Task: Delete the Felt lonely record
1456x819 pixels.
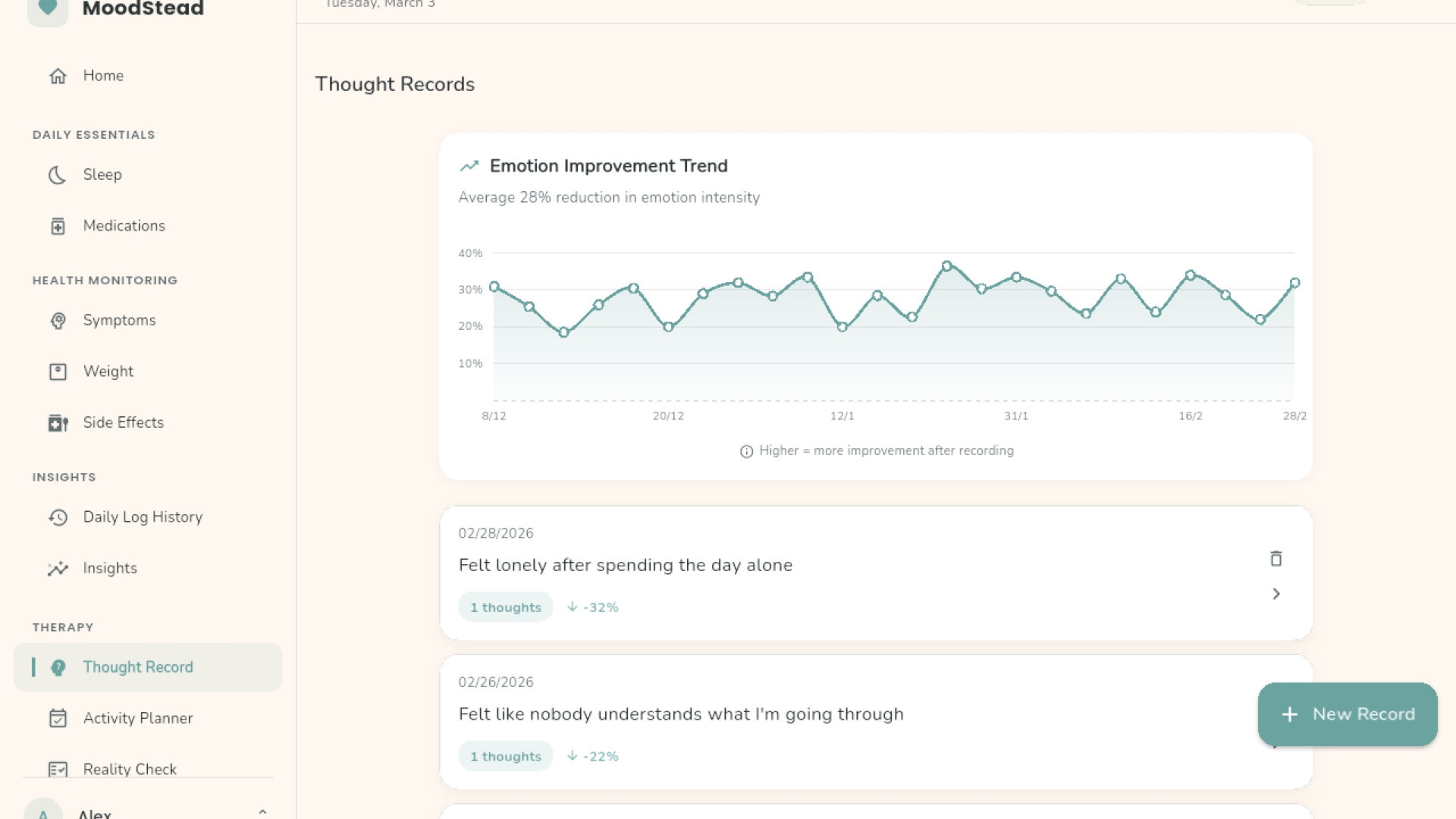Action: tap(1276, 559)
